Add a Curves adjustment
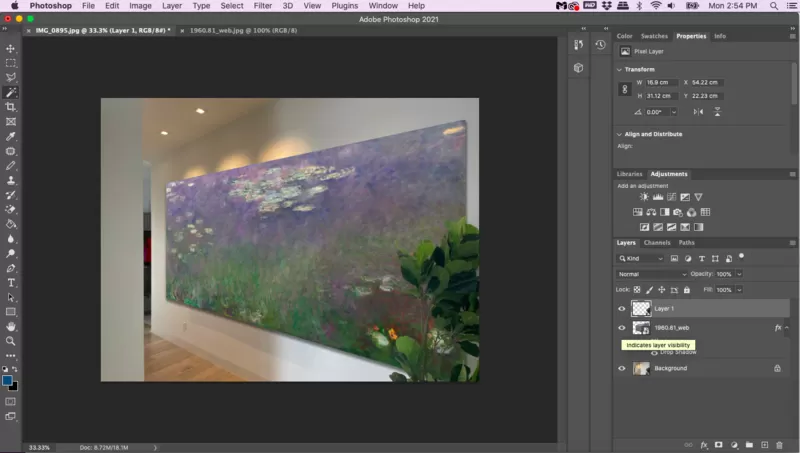This screenshot has width=800, height=453. pyautogui.click(x=671, y=197)
